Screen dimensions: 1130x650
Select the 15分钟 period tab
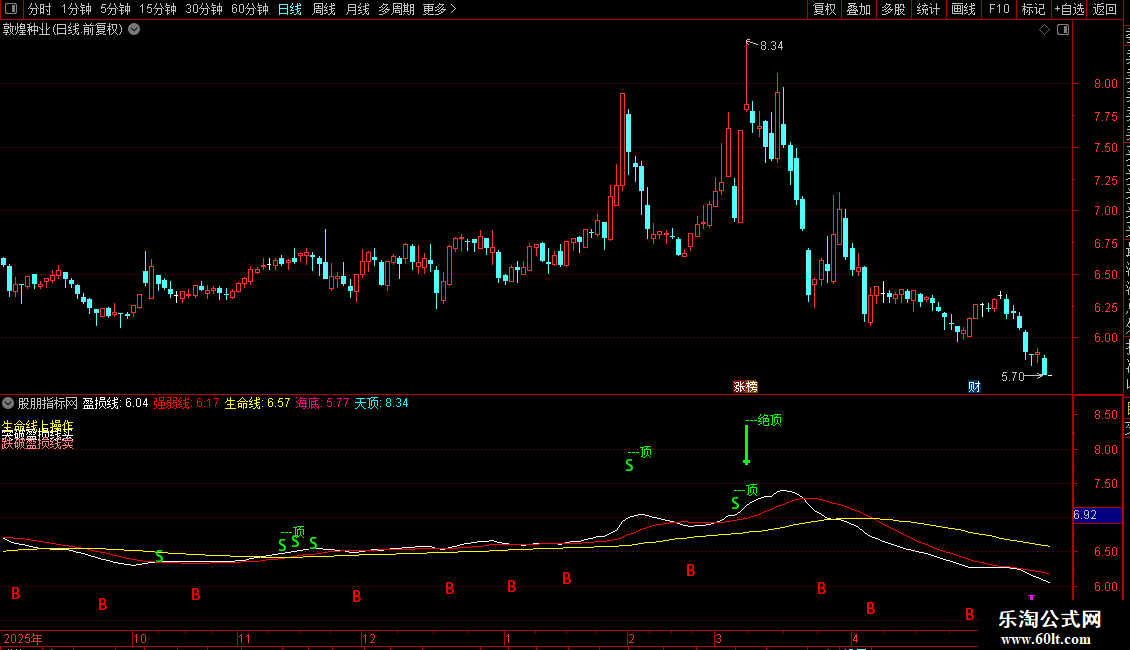point(158,9)
